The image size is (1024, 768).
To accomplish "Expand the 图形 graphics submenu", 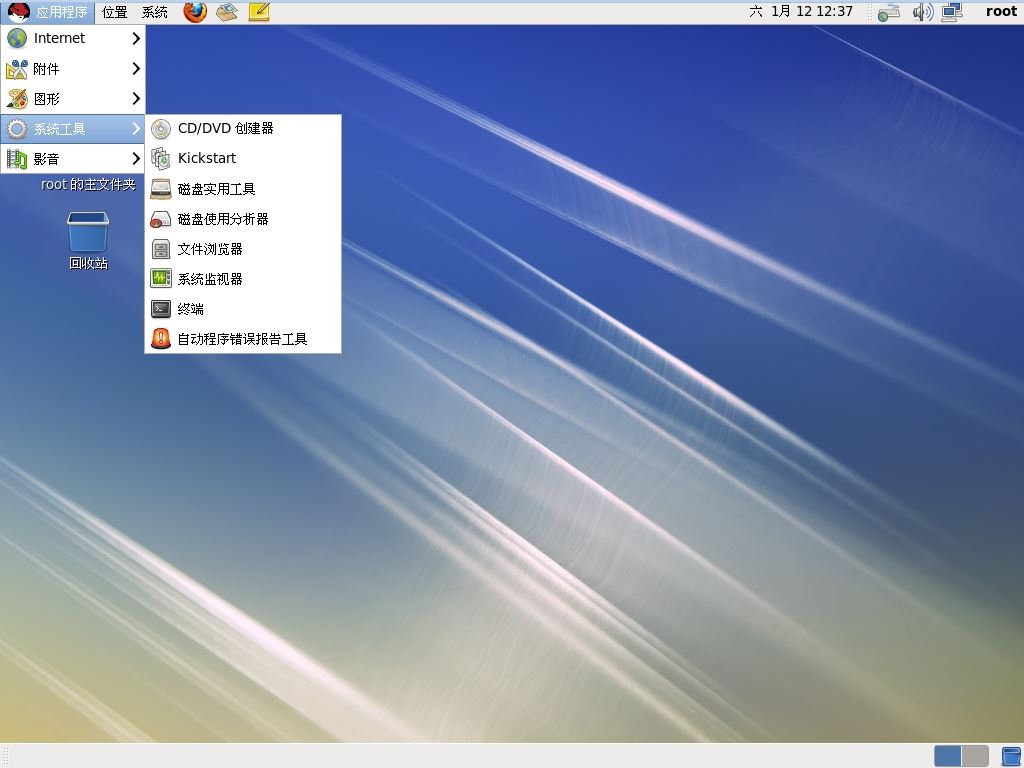I will 72,99.
